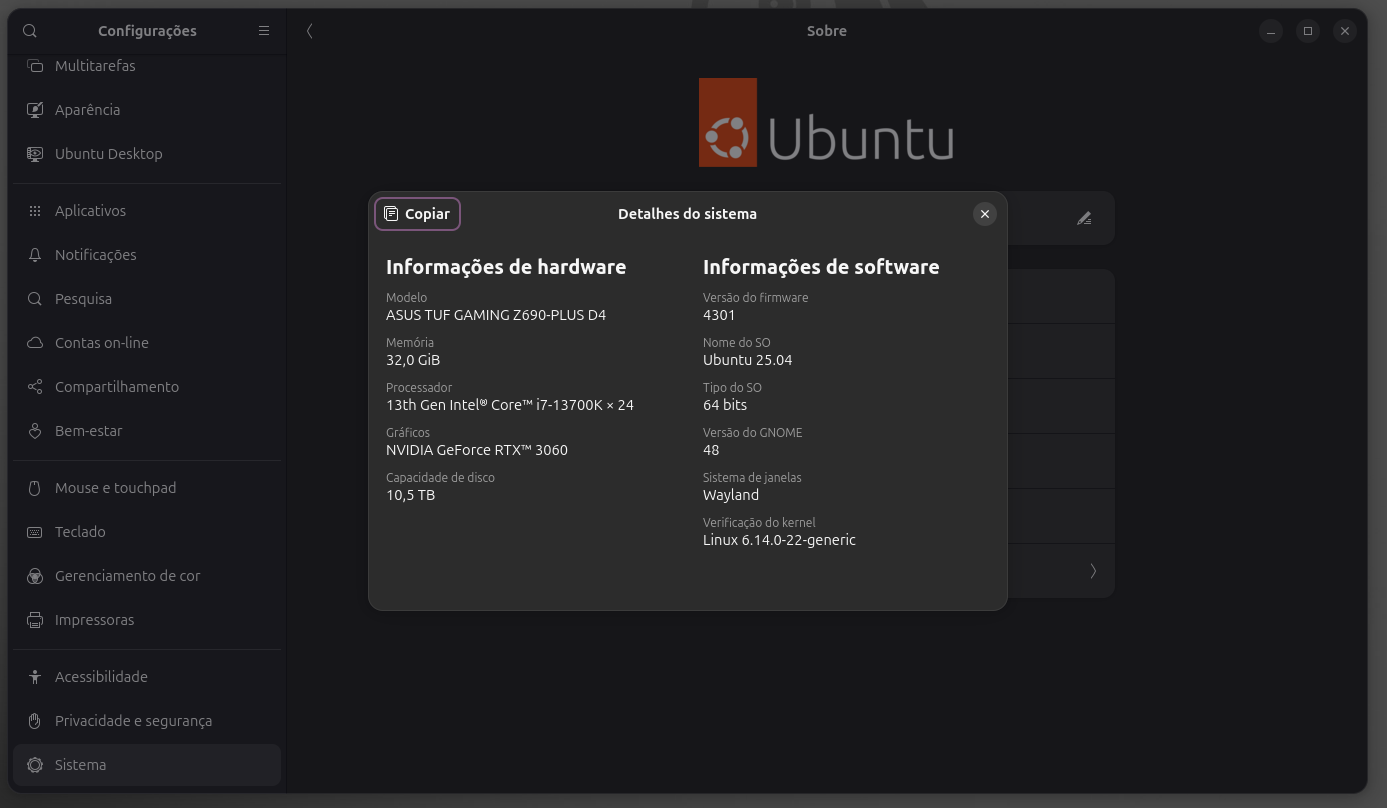The image size is (1387, 808).
Task: Open the hamburger menu in sidebar header
Action: 264,31
